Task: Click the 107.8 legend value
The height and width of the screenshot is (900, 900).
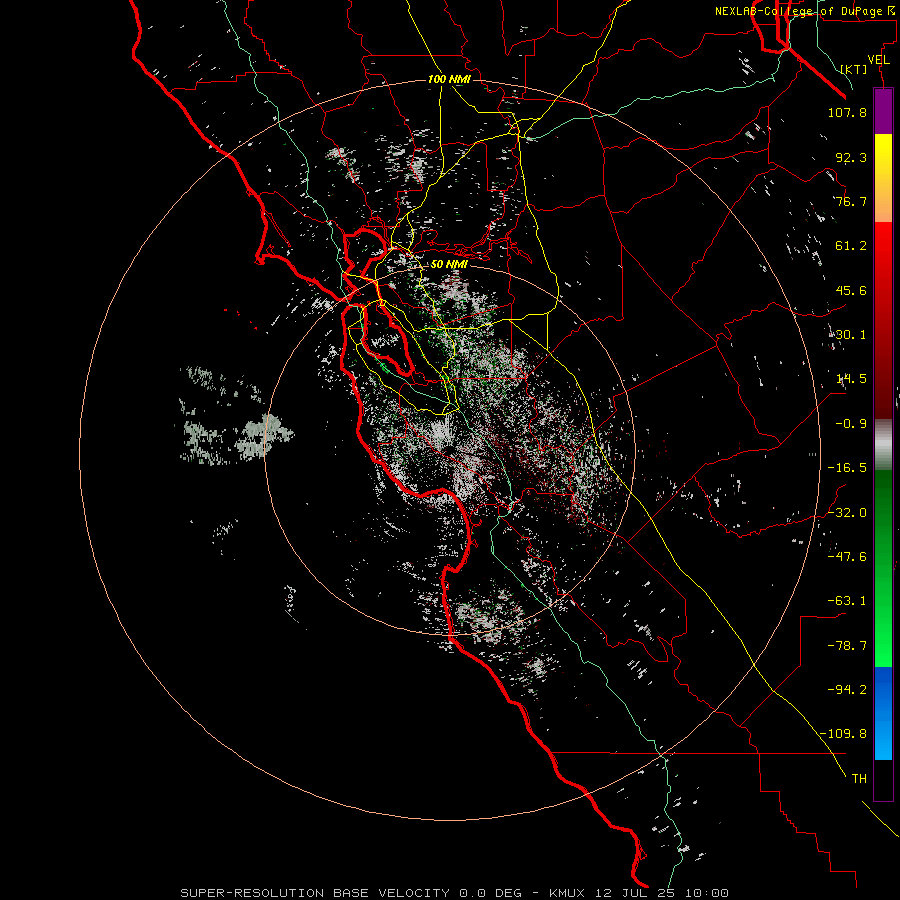Action: (847, 112)
